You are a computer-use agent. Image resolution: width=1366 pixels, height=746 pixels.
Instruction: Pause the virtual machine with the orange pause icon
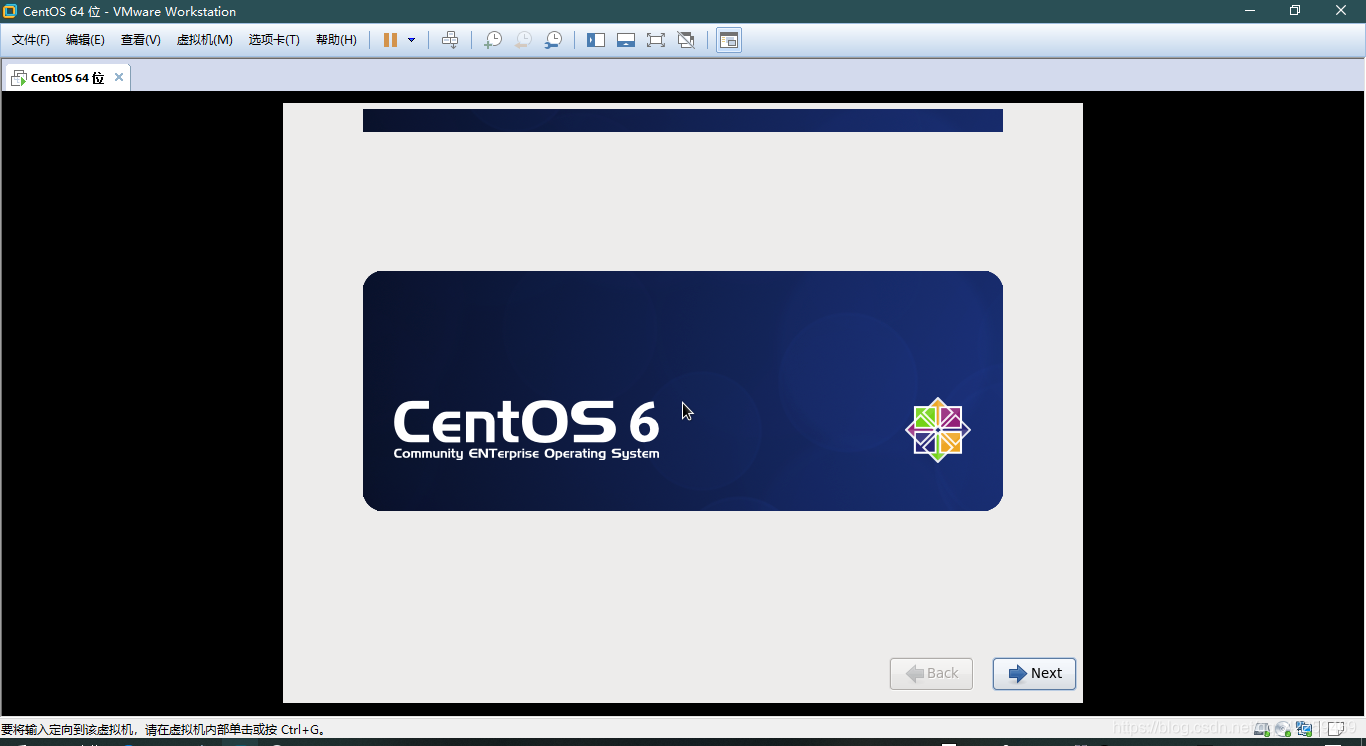[x=390, y=40]
